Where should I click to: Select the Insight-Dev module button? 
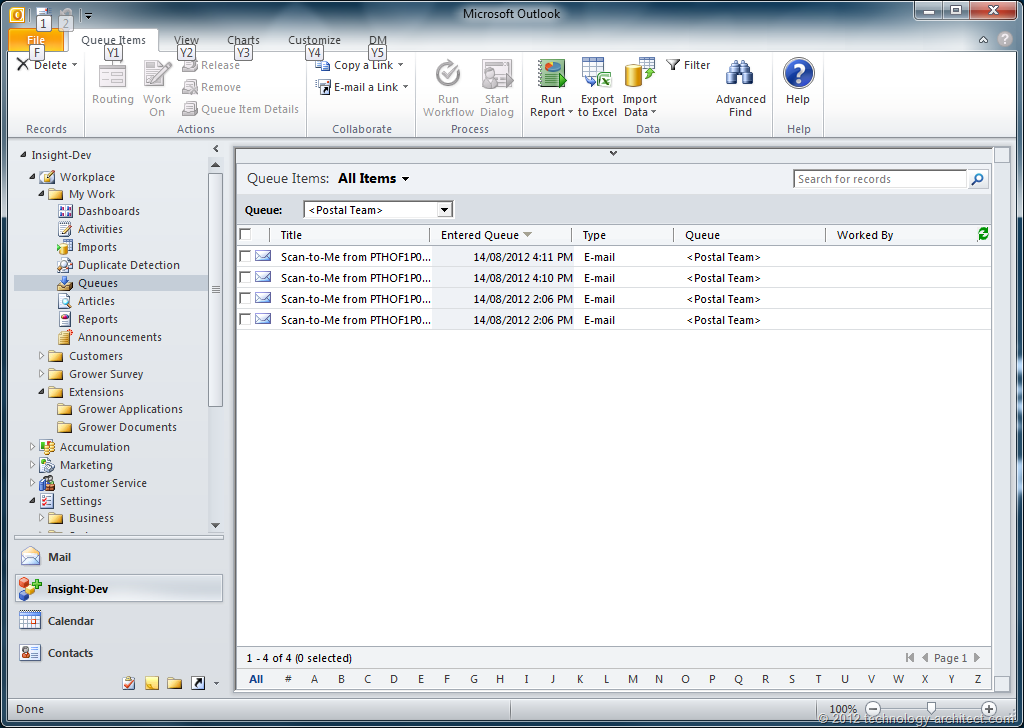(x=118, y=588)
